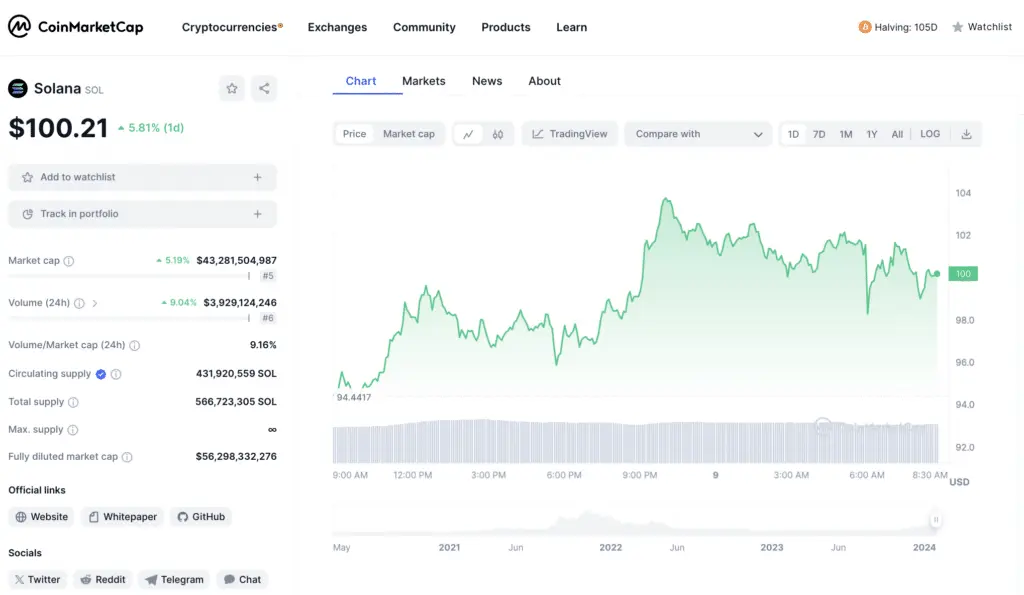Click the CoinMarketCap logo

pos(75,27)
